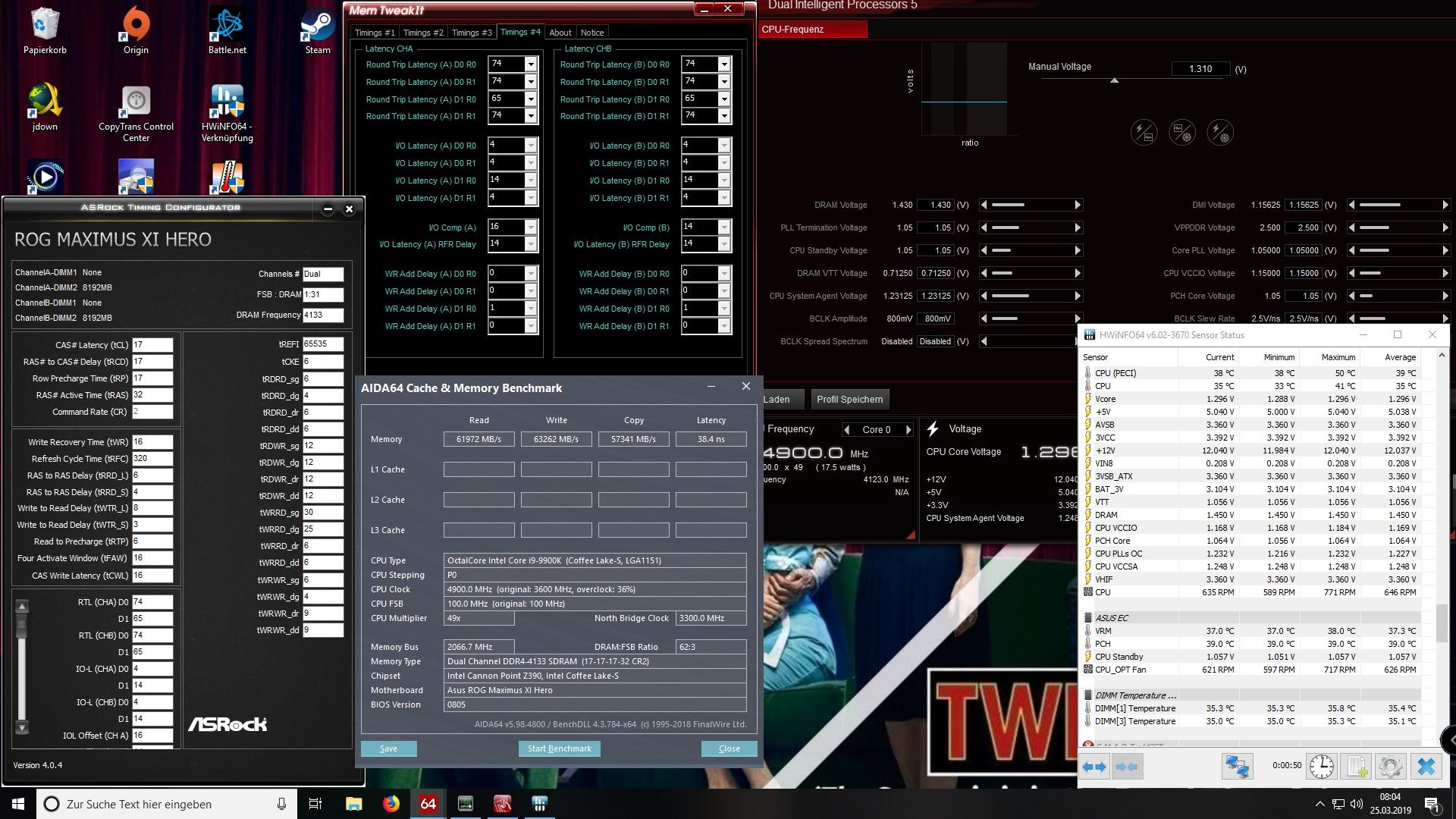This screenshot has height=819, width=1456.
Task: Increase DRAM Voltage with right arrow
Action: pyautogui.click(x=1077, y=205)
